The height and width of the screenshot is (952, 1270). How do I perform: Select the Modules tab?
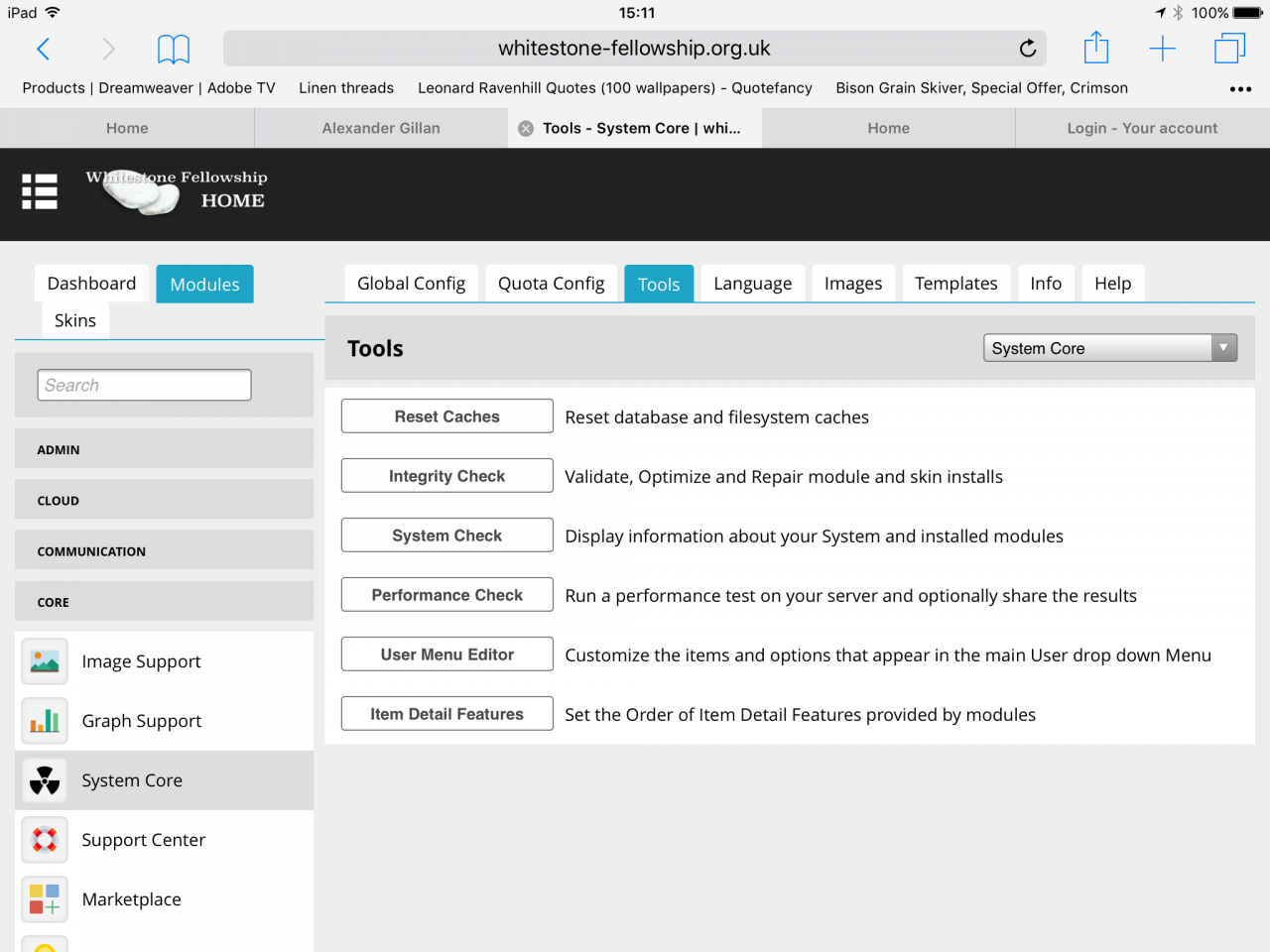204,284
